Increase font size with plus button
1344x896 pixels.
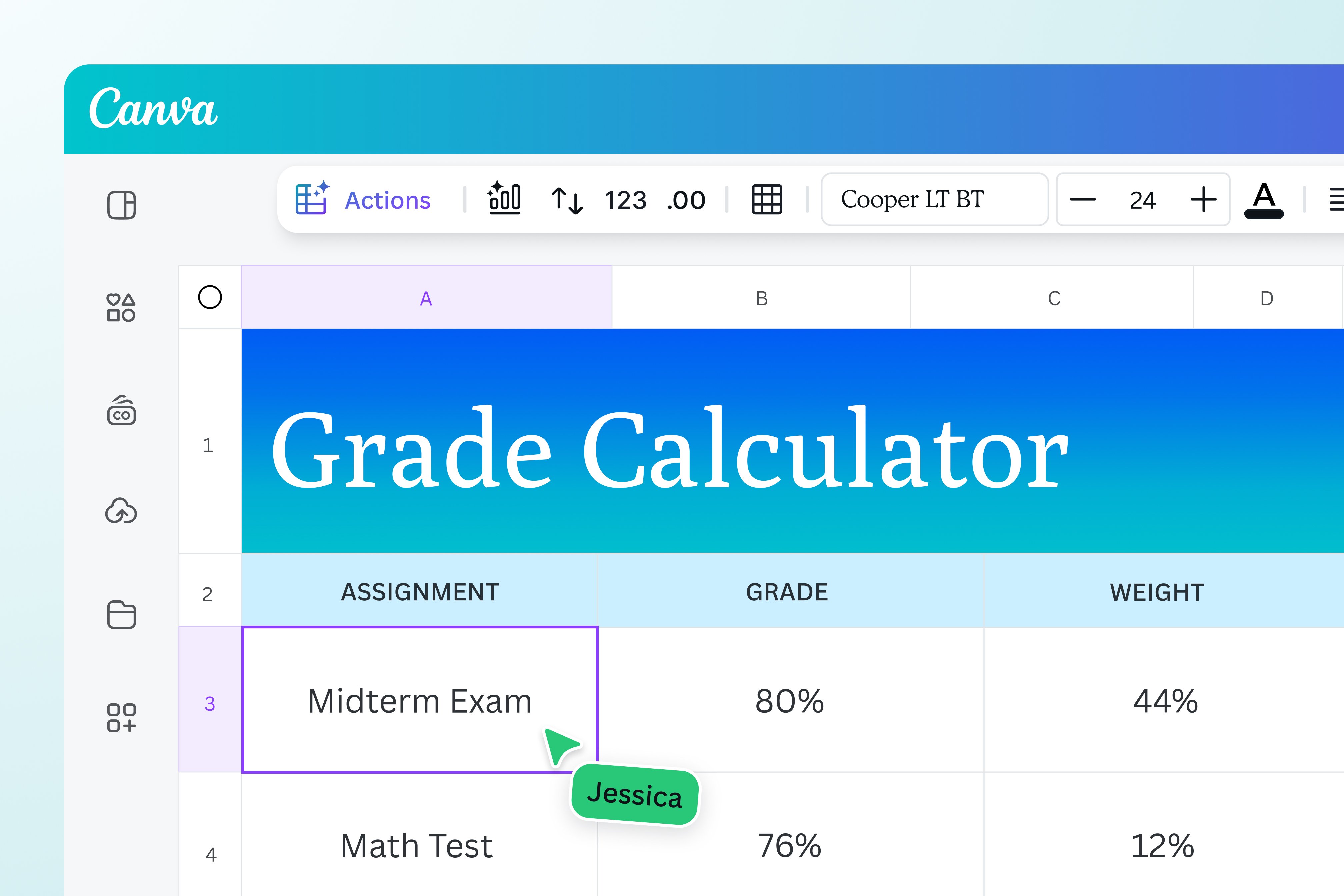(1203, 199)
